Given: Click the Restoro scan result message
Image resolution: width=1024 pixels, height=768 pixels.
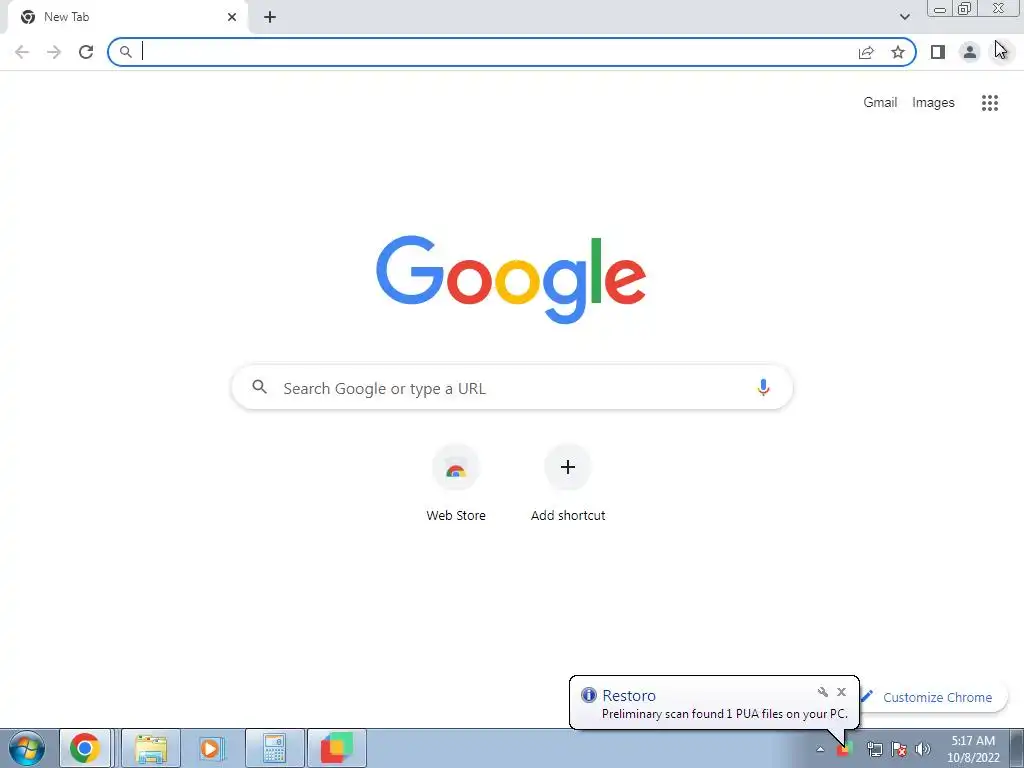Looking at the screenshot, I should (x=724, y=714).
